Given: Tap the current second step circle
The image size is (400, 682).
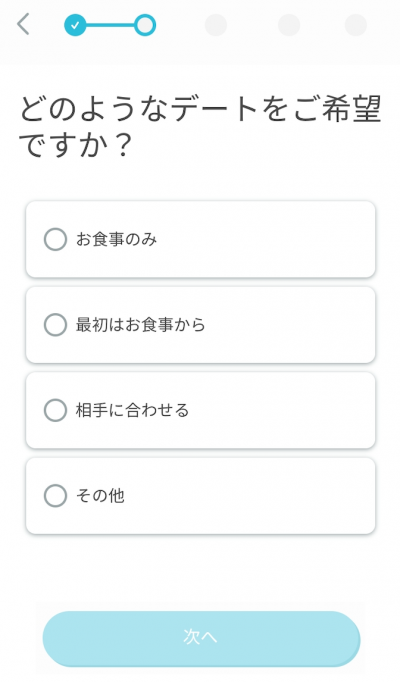Looking at the screenshot, I should [145, 25].
